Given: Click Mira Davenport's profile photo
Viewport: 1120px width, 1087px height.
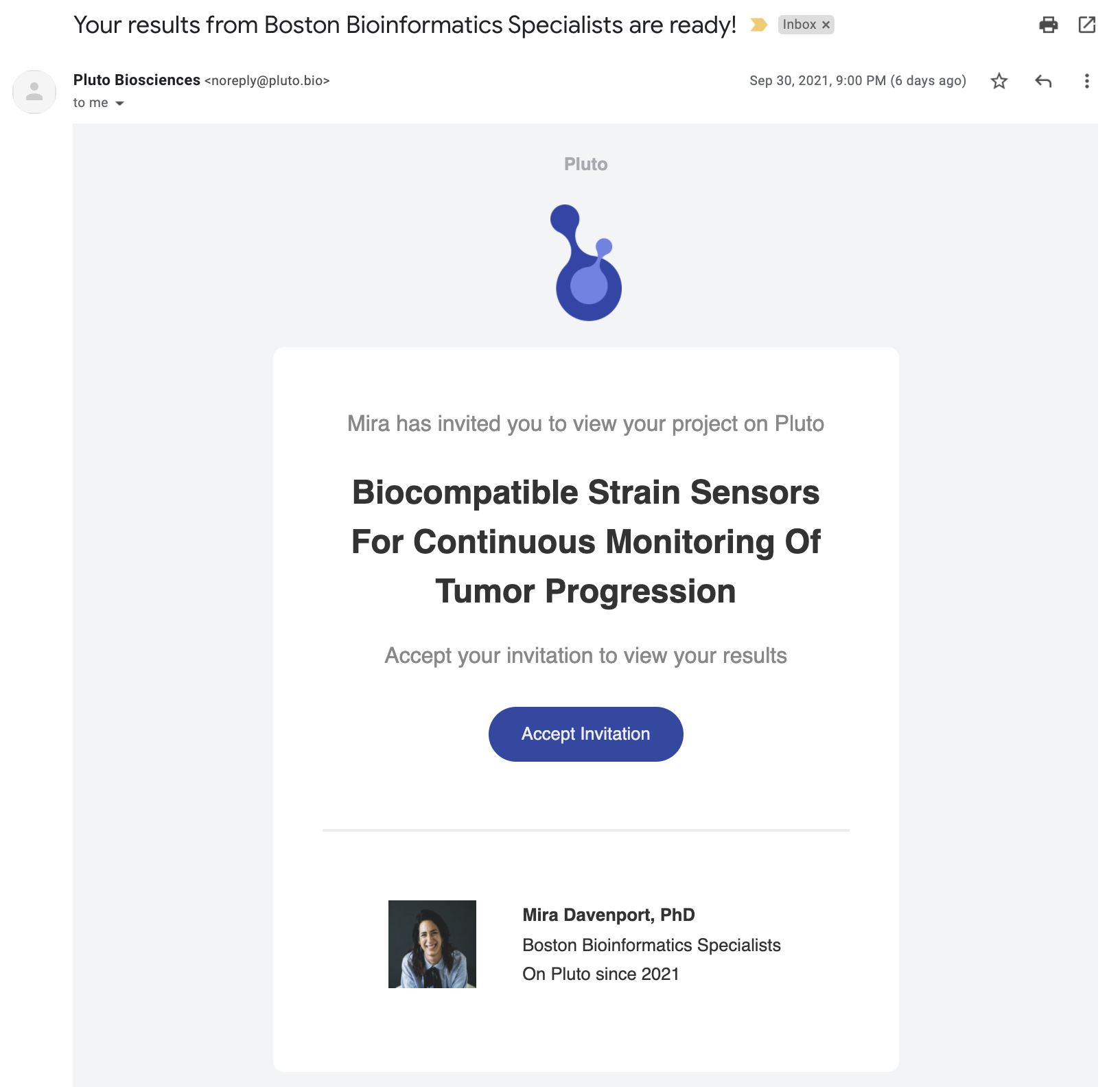Looking at the screenshot, I should [x=432, y=944].
